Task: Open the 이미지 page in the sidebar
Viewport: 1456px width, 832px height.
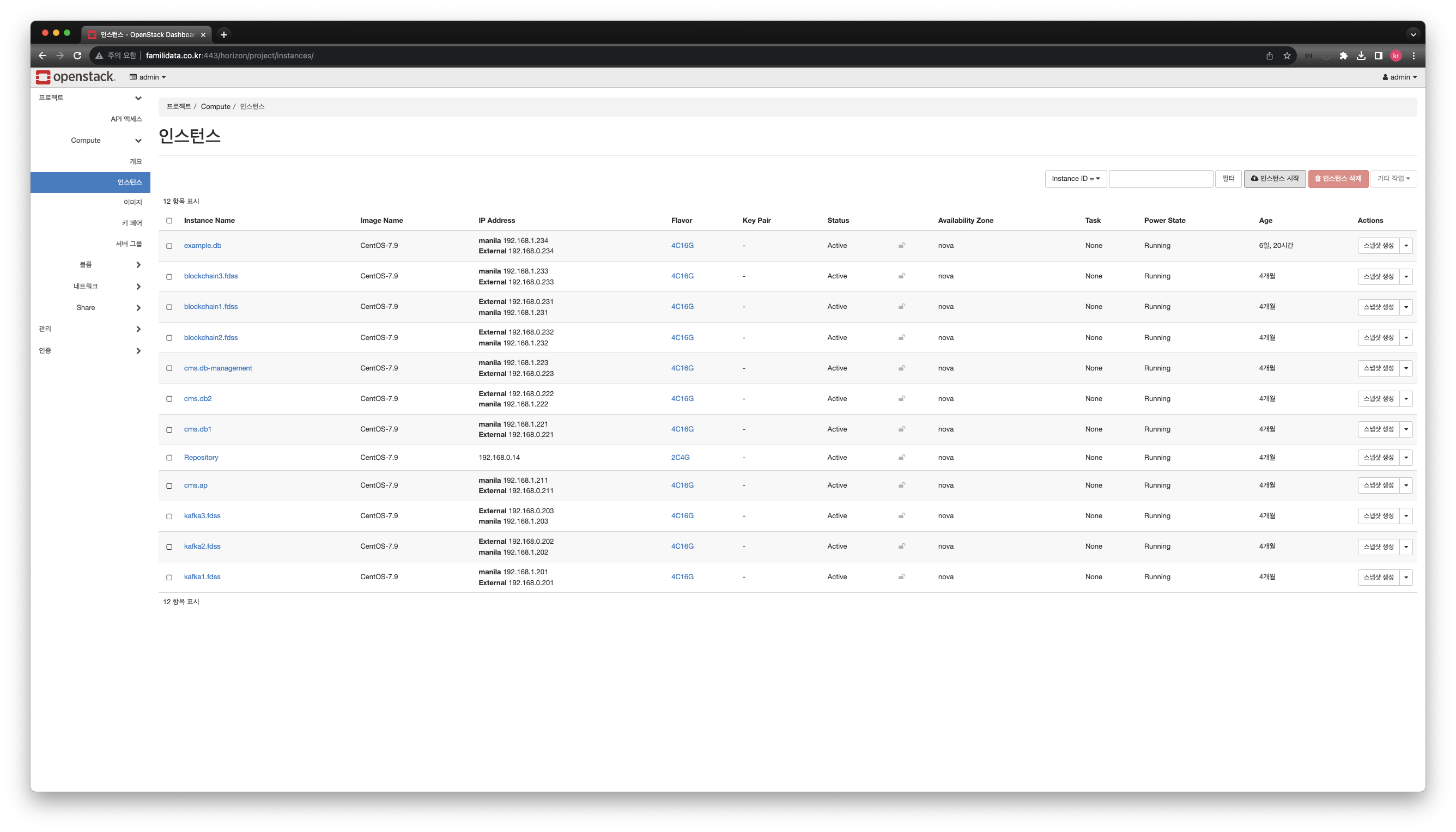Action: (132, 202)
